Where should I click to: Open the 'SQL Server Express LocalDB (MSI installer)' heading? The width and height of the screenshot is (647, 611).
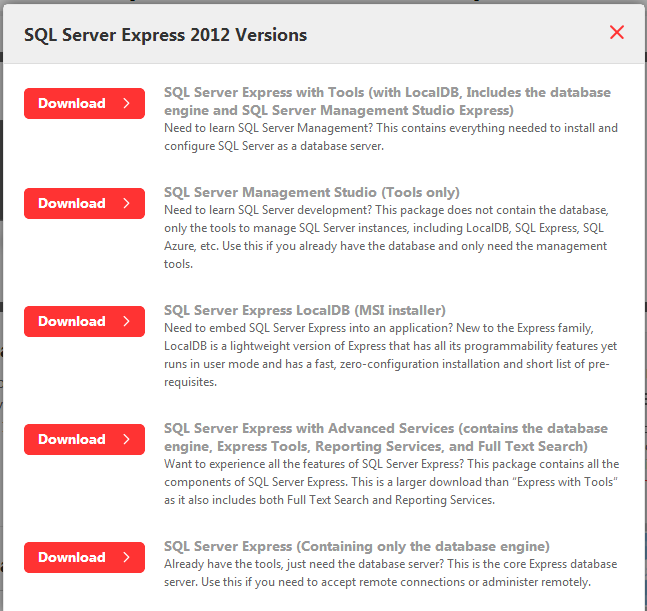click(x=305, y=310)
